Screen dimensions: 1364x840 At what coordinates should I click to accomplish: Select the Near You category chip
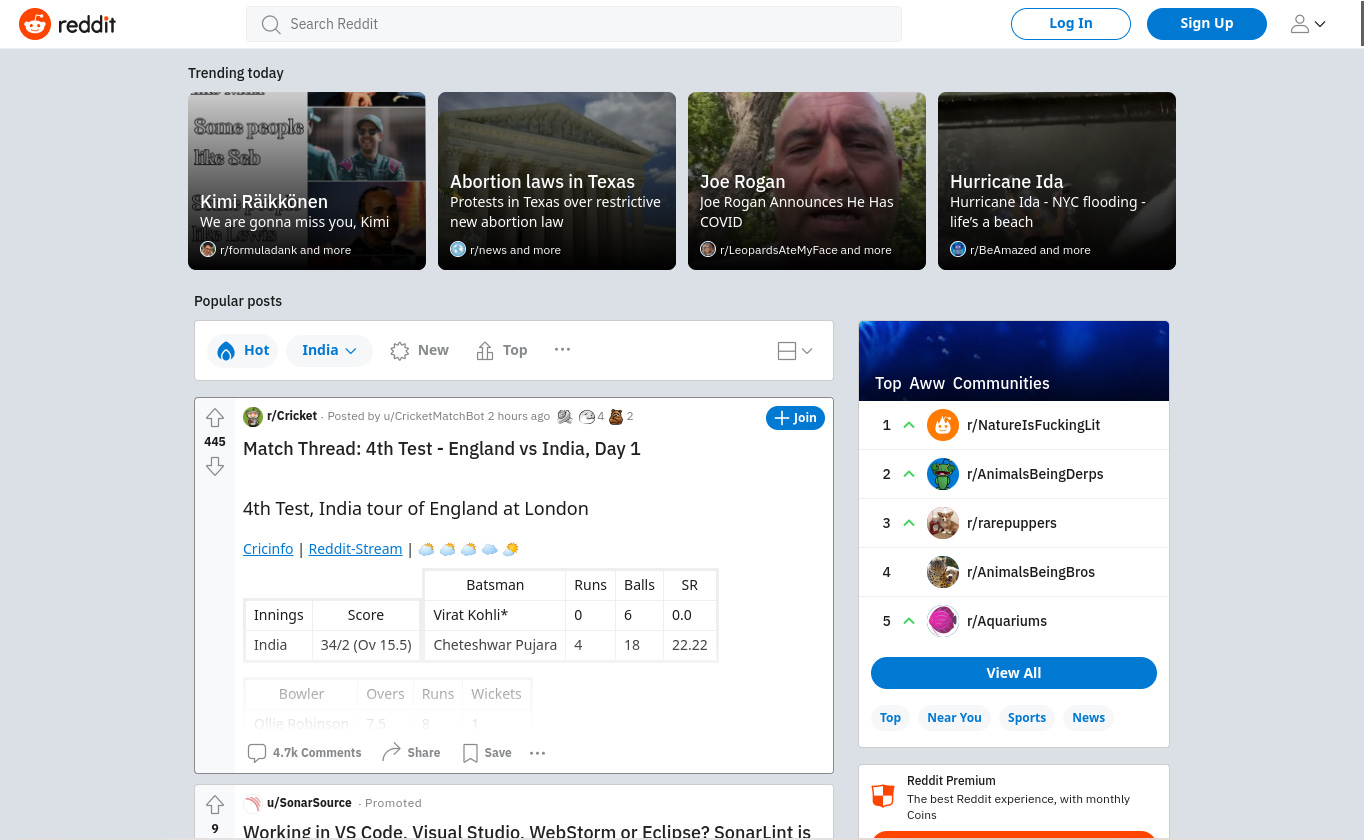click(x=954, y=718)
